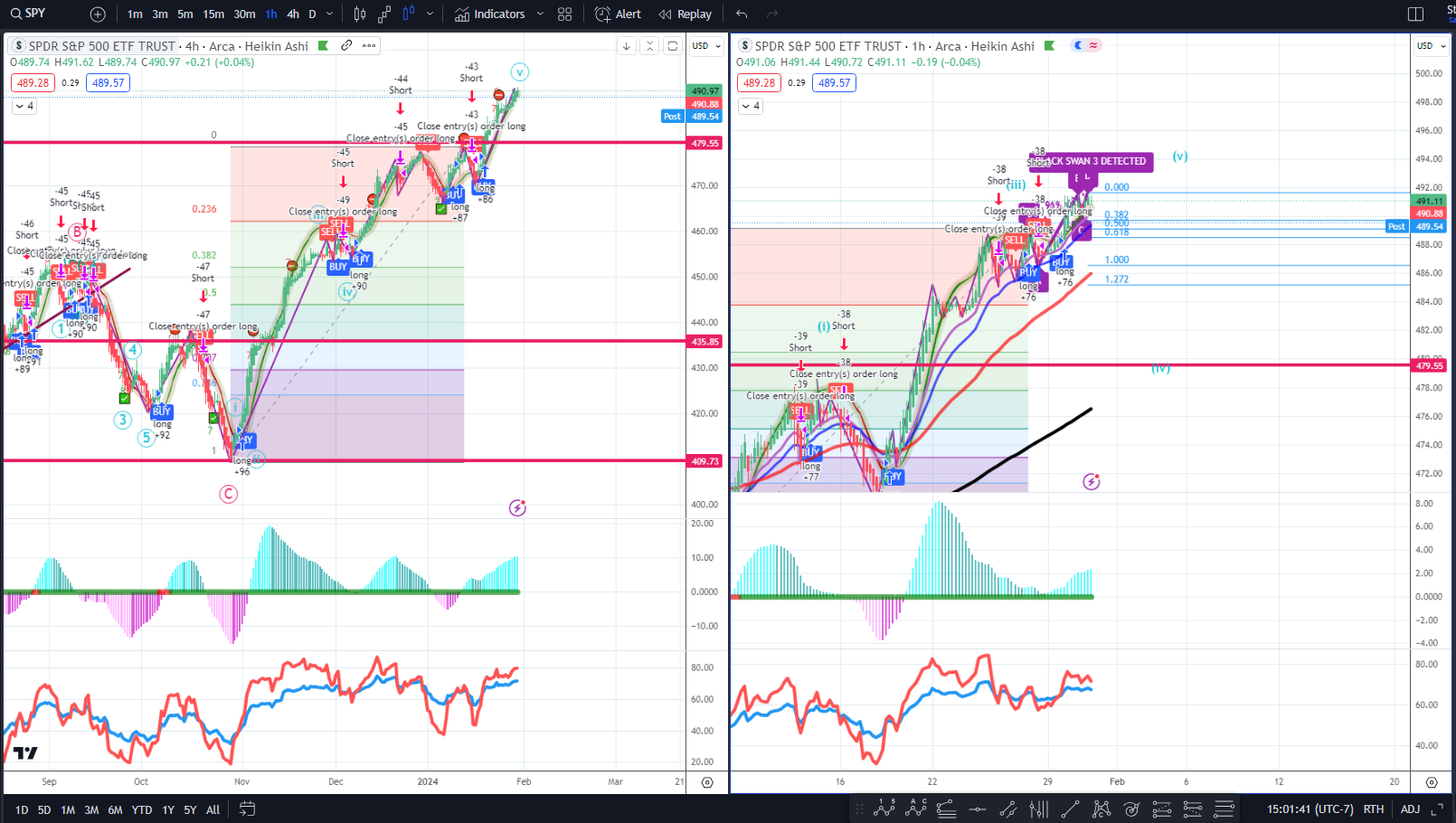Image resolution: width=1456 pixels, height=823 pixels.
Task: Expand the timeframe interval dropdown
Action: tap(329, 14)
